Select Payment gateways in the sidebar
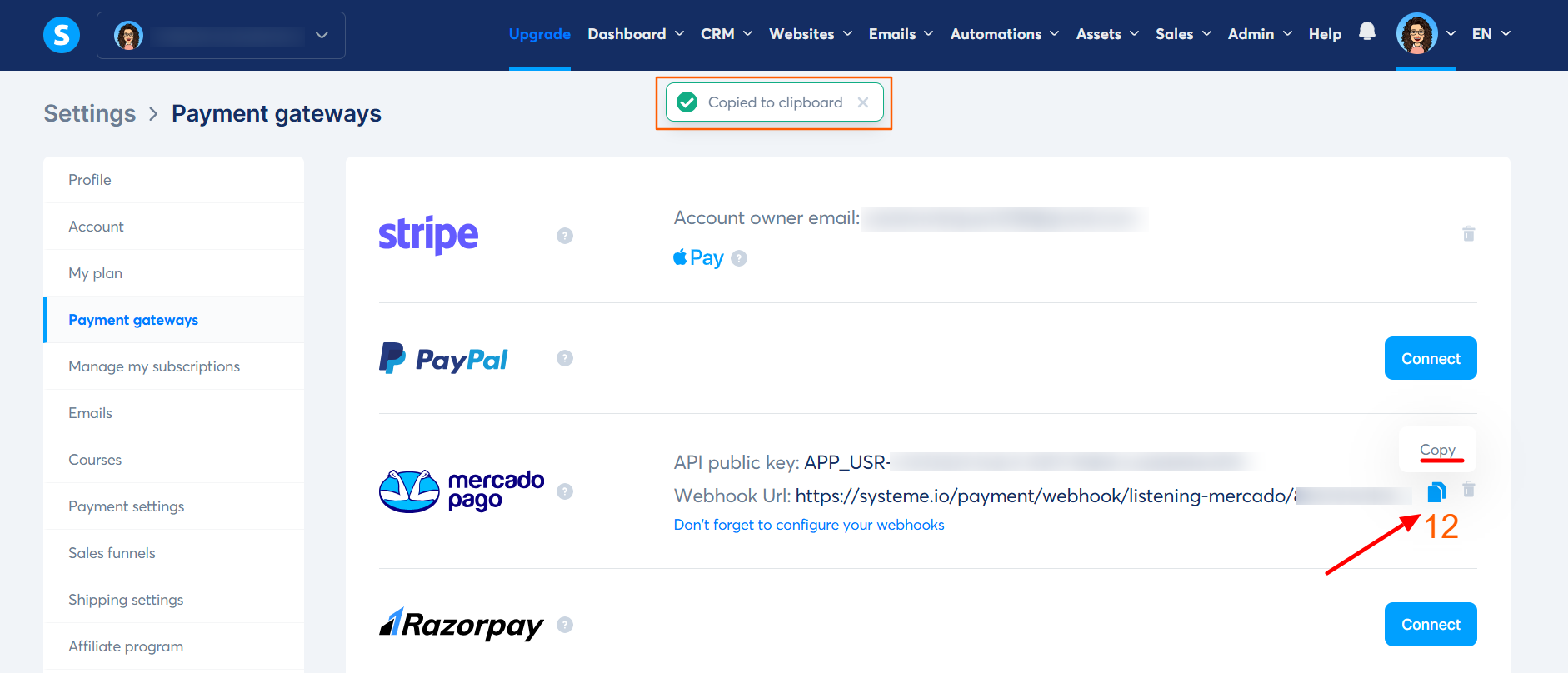The image size is (1568, 673). [x=173, y=320]
